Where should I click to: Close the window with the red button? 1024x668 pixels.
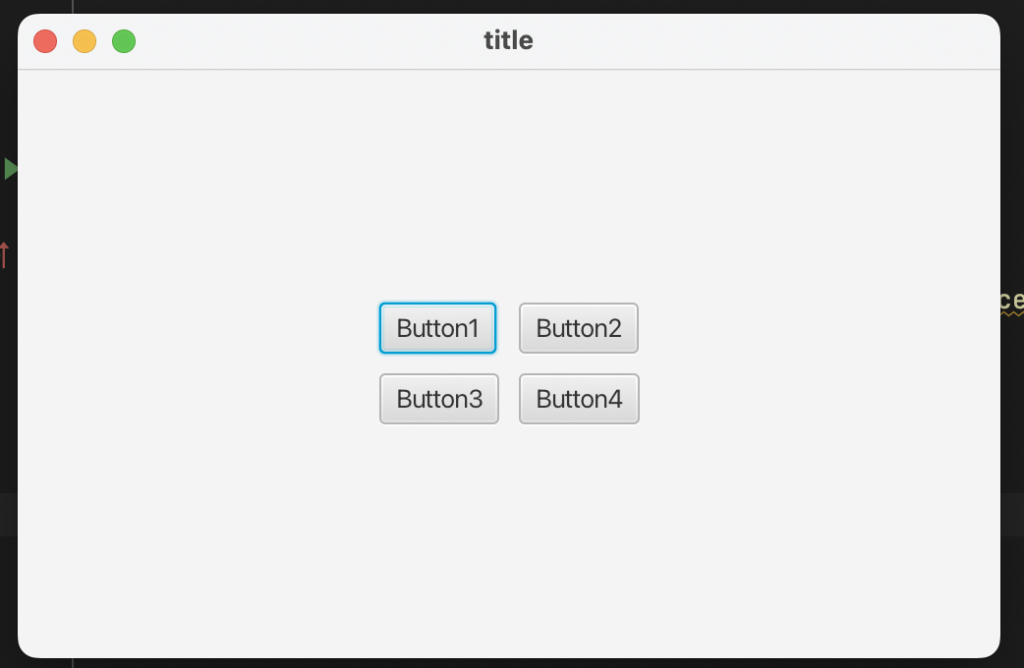[x=45, y=41]
